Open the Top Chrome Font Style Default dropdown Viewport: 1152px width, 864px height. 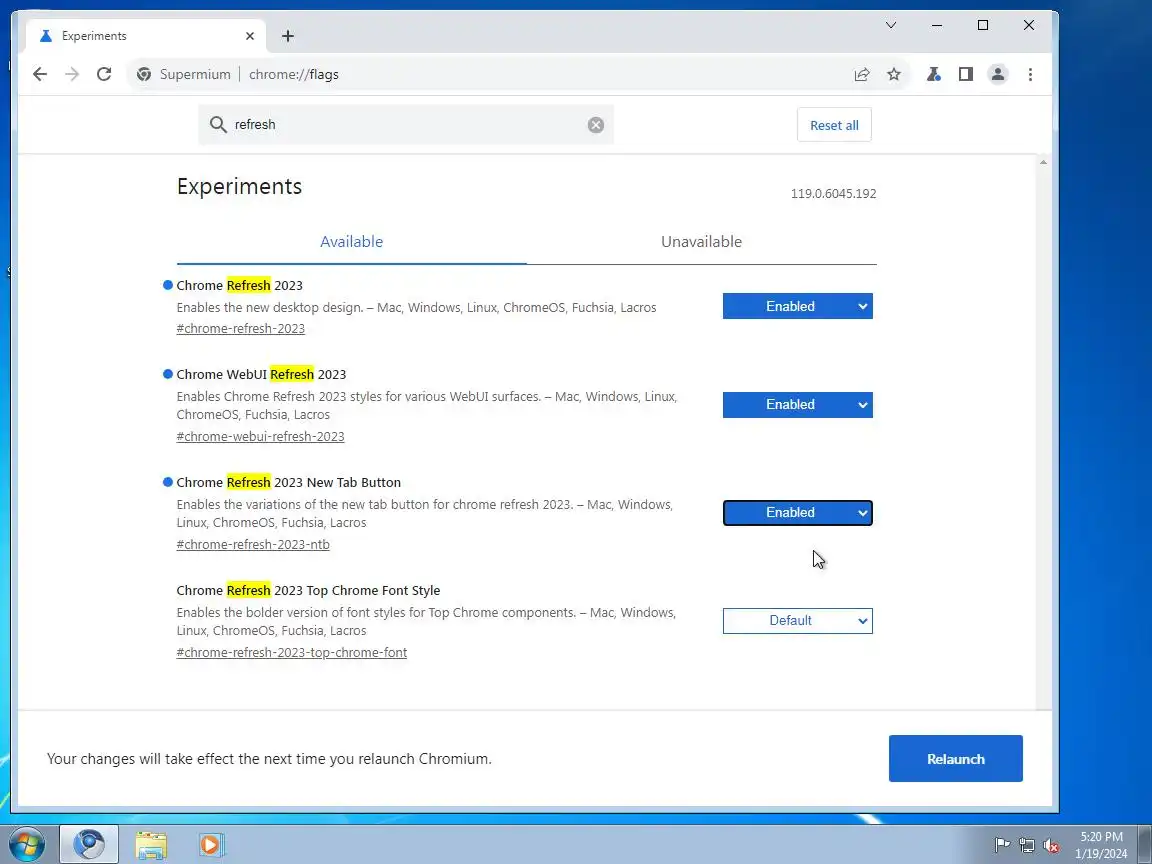pyautogui.click(x=797, y=621)
